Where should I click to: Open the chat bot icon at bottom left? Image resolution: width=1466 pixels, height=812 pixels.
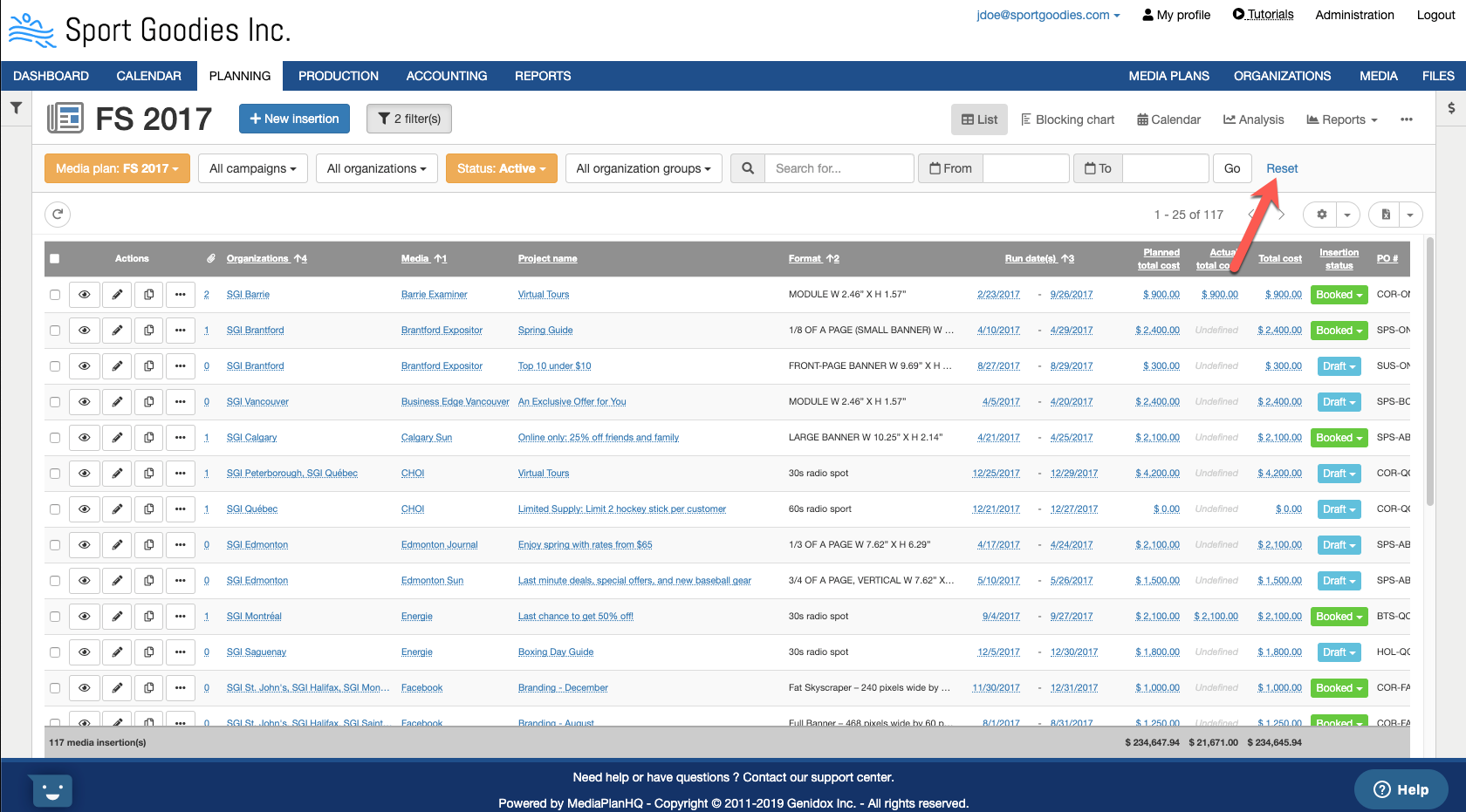pos(51,791)
